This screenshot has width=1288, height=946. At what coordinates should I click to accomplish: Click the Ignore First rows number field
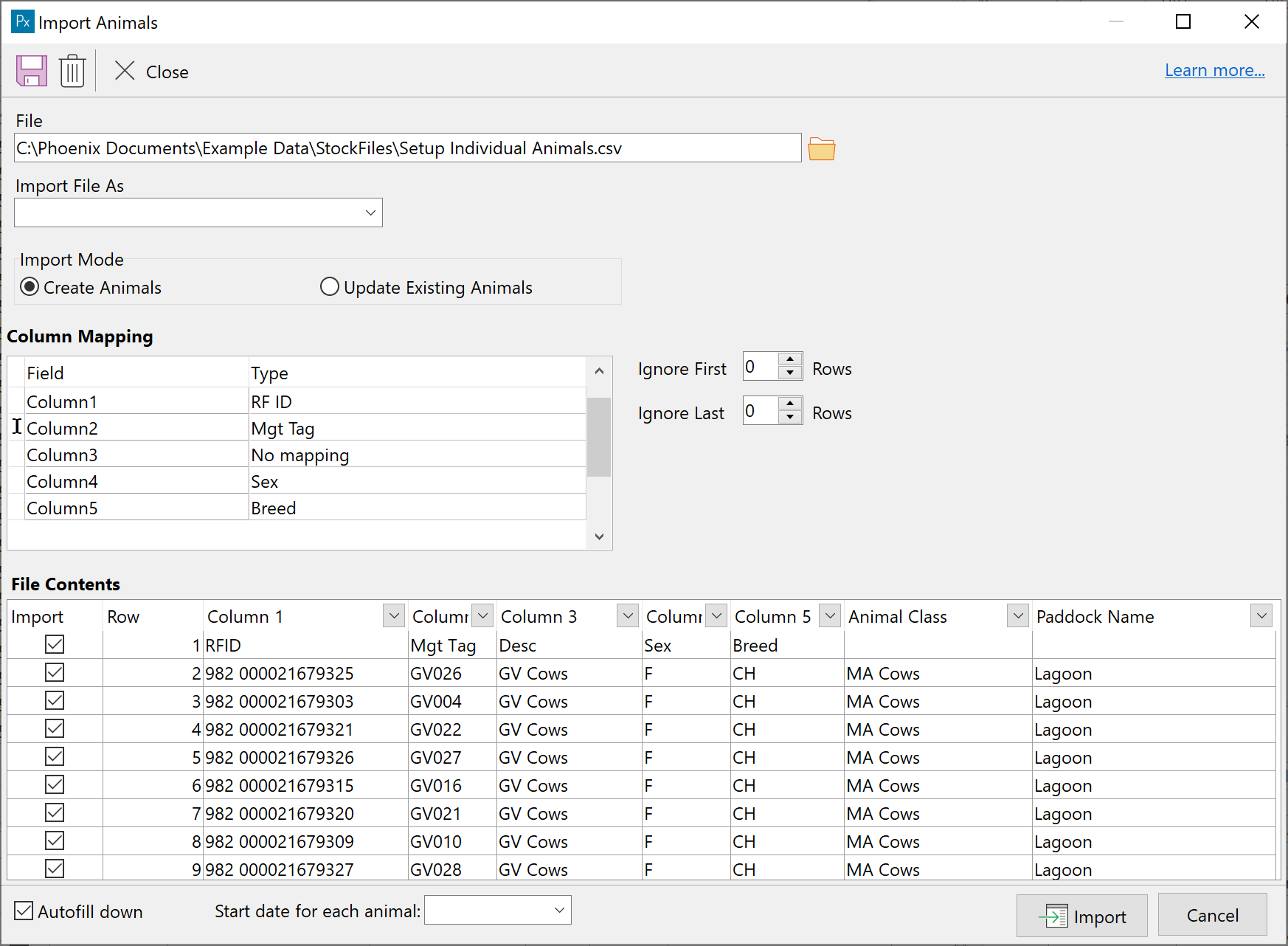tap(761, 367)
